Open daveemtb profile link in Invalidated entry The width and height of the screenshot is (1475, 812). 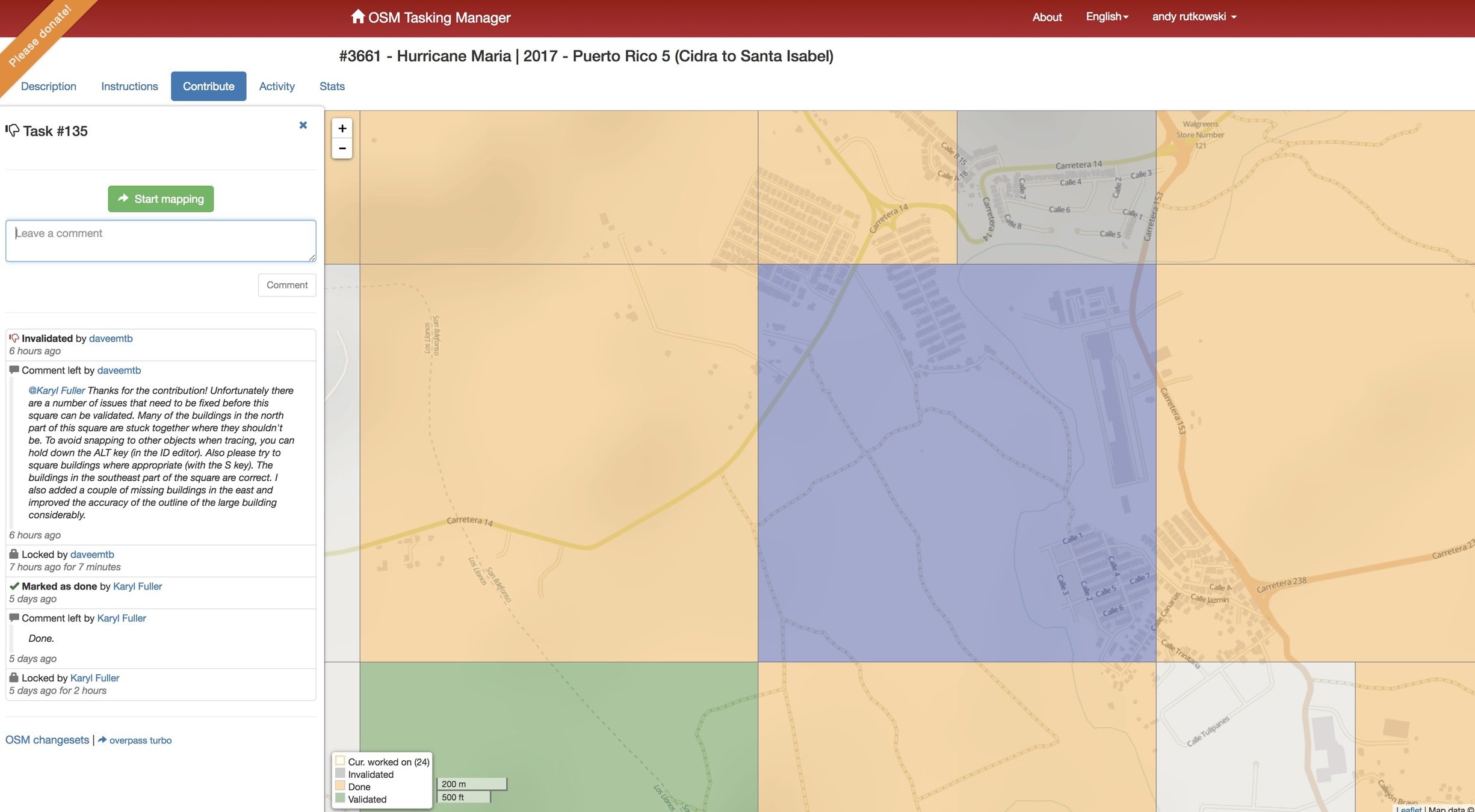point(111,339)
